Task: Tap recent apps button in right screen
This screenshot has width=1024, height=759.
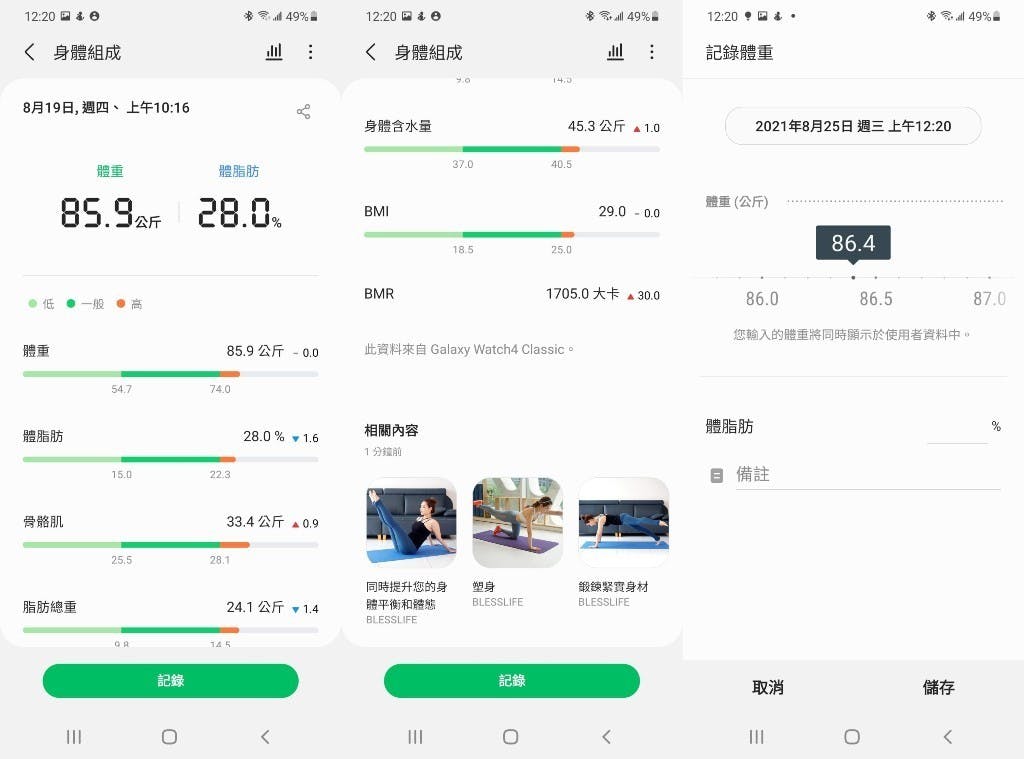Action: click(756, 737)
